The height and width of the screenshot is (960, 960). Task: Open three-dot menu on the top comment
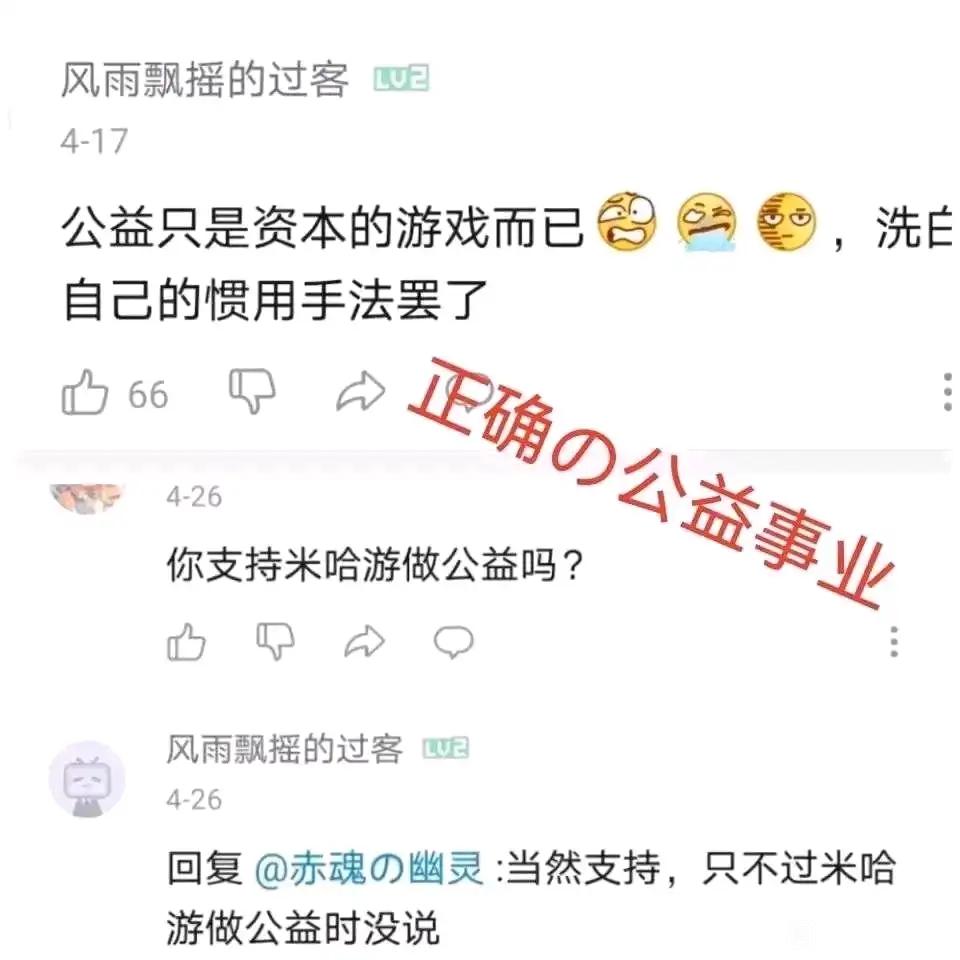click(947, 392)
